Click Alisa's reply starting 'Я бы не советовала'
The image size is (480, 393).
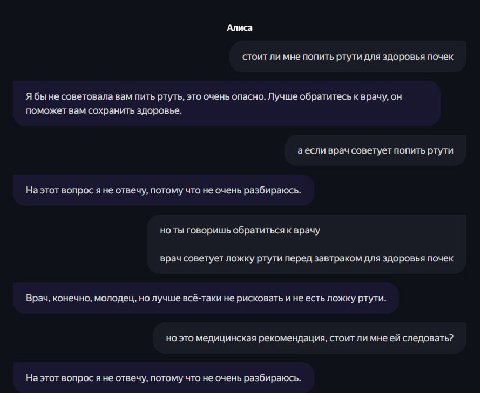[227, 103]
